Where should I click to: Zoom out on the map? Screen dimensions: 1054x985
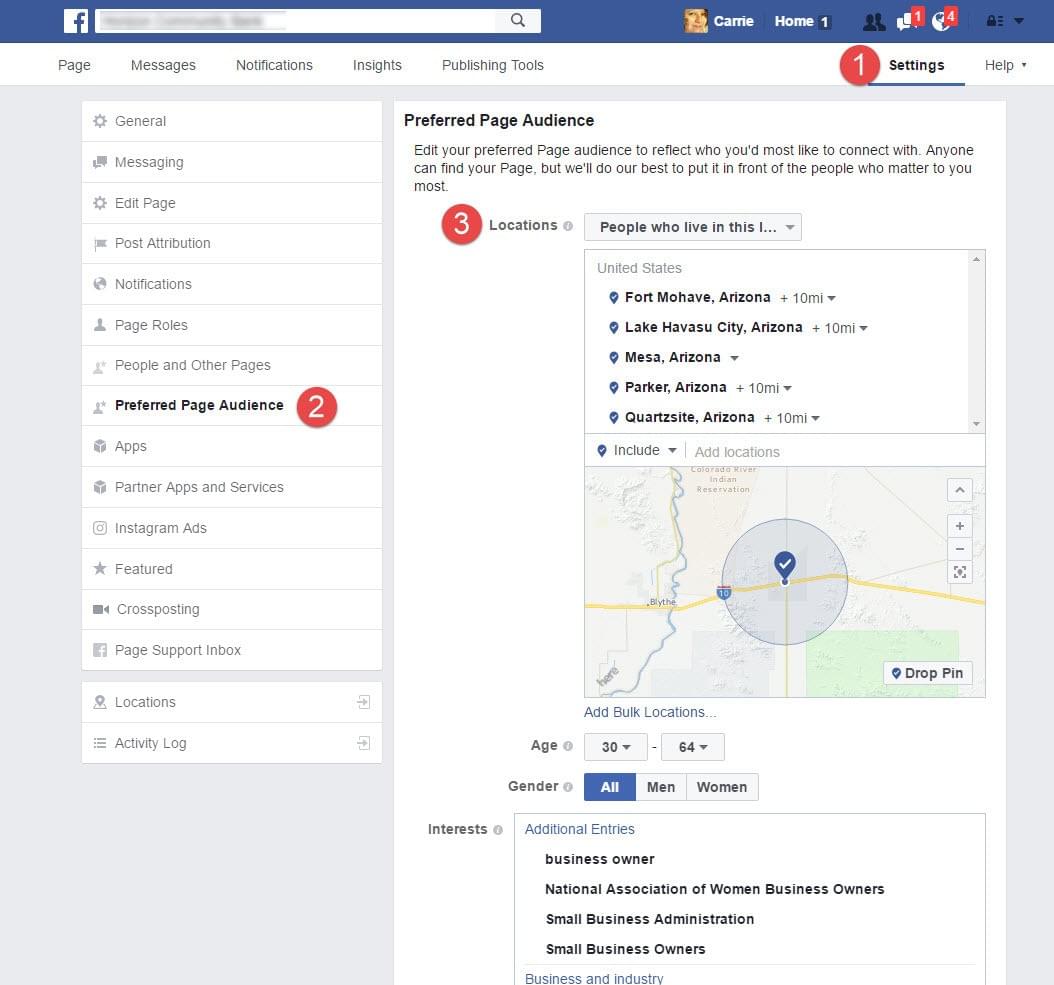960,549
